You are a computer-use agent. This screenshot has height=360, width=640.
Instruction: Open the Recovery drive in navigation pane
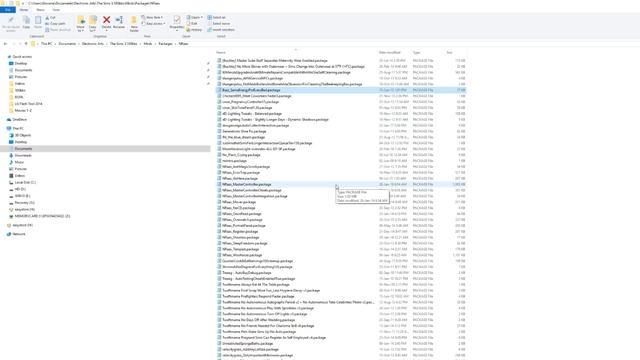pyautogui.click(x=22, y=202)
